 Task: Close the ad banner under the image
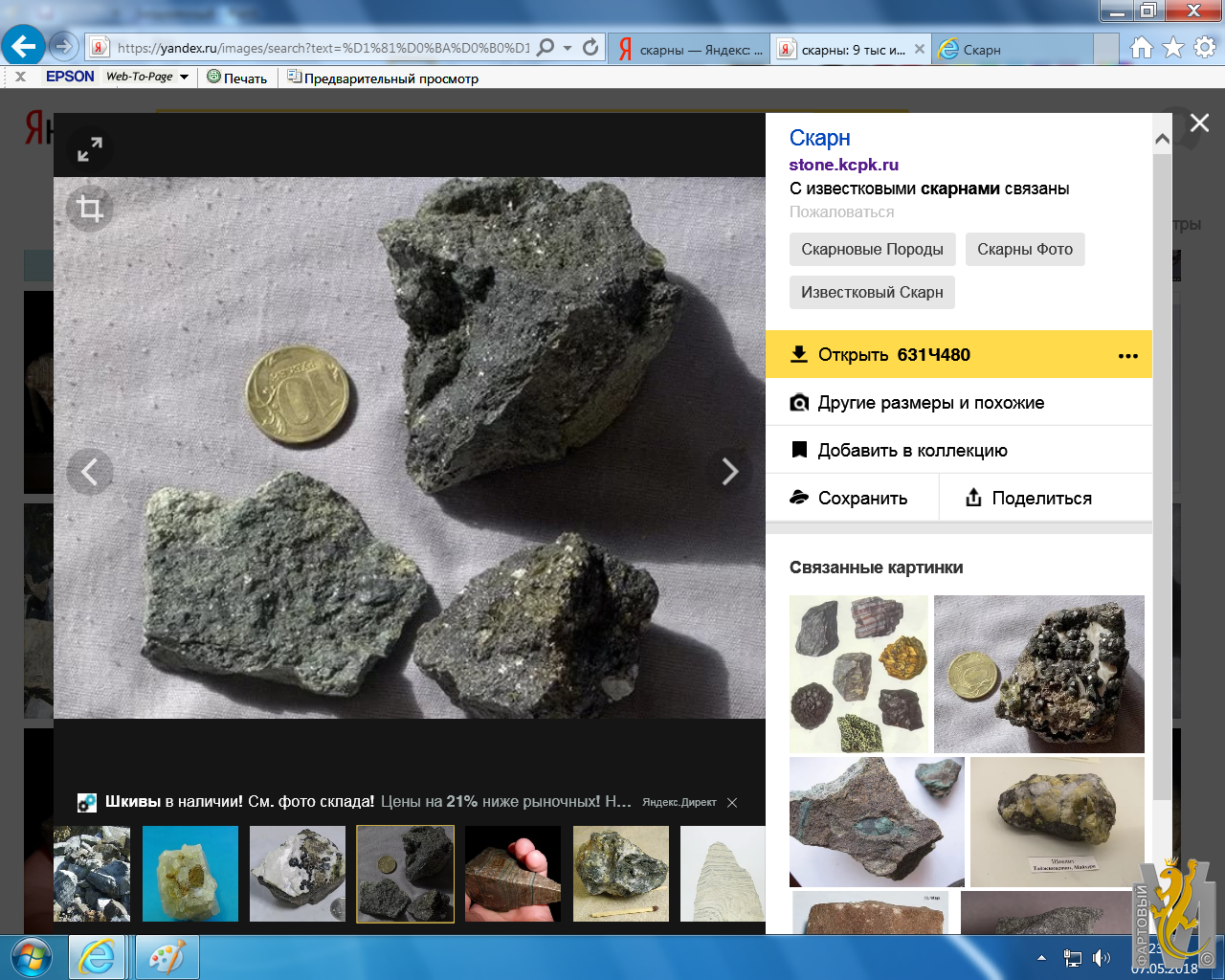click(x=732, y=803)
